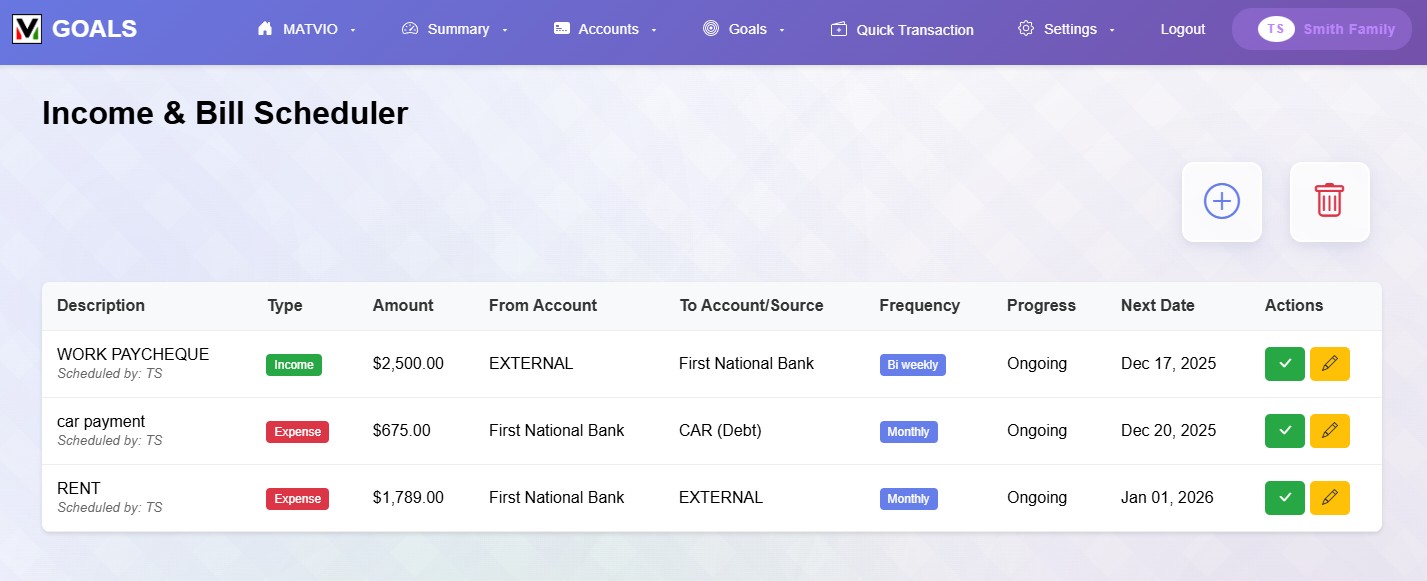Edit the RENT schedule with pencil icon
Screen dimensions: 1427x581
[x=1329, y=498]
